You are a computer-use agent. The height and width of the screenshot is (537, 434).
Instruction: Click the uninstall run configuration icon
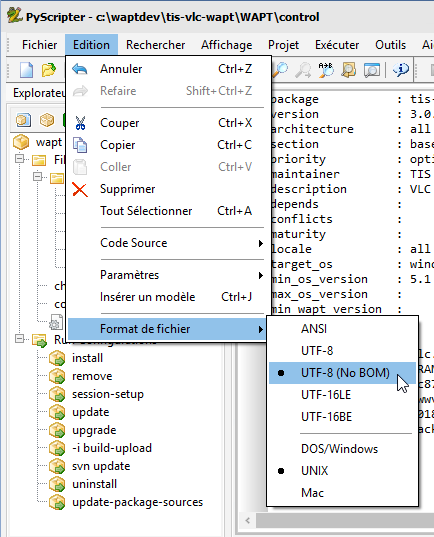(57, 484)
